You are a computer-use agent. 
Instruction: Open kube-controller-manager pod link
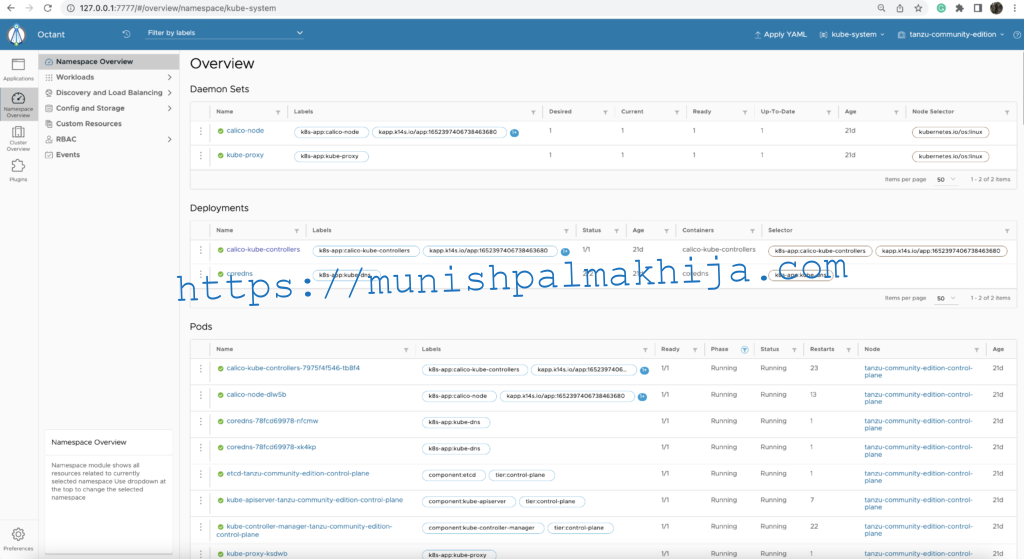[x=304, y=530]
